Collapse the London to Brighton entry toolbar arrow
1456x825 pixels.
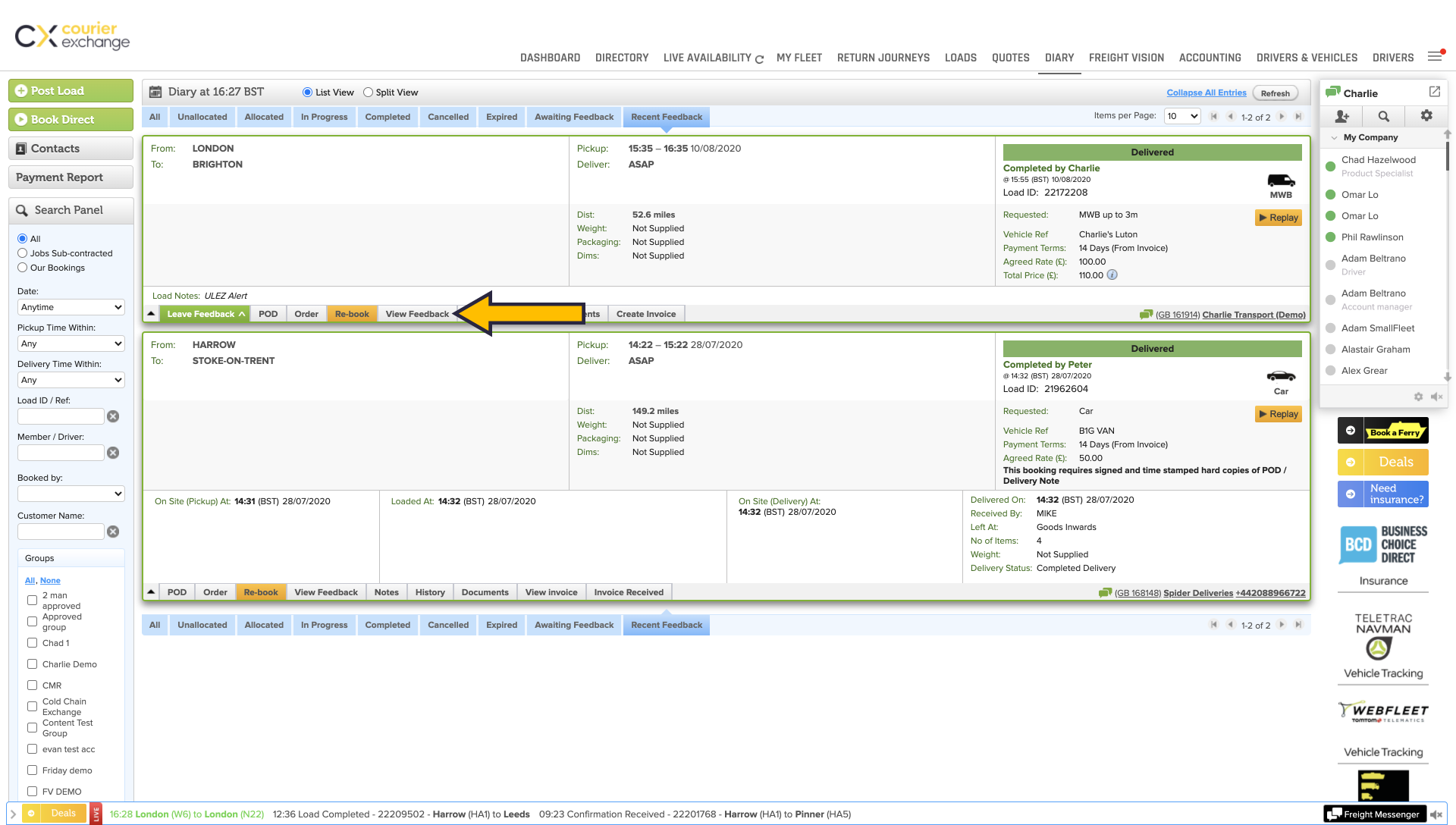point(151,314)
